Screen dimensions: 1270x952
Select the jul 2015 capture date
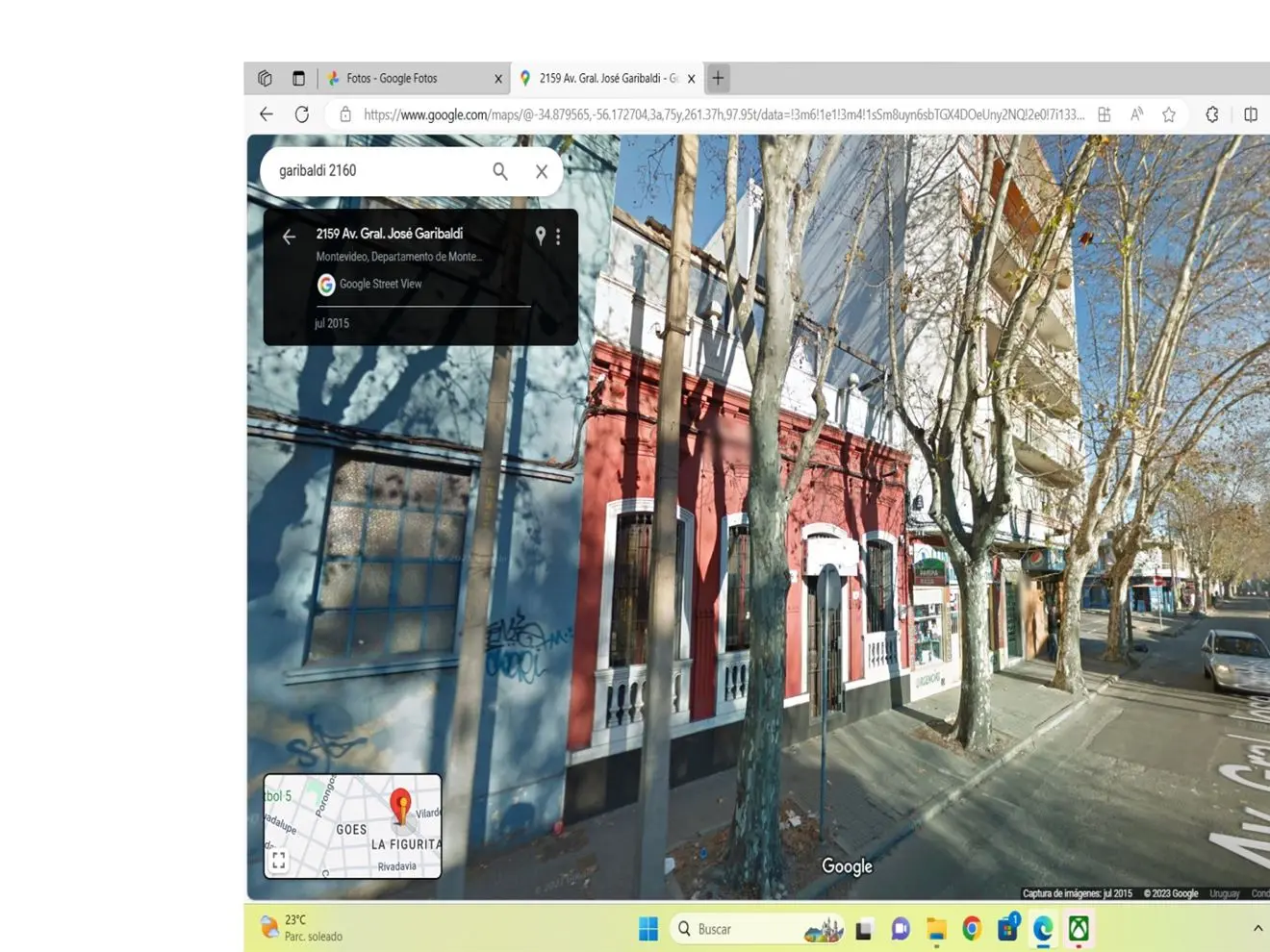332,323
